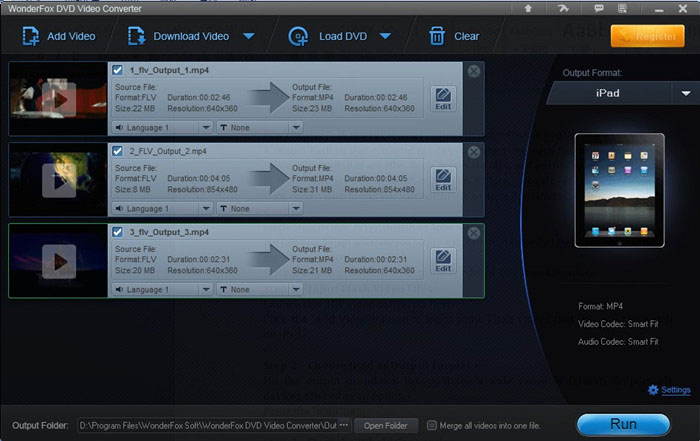Viewport: 700px width, 441px height.
Task: Play preview of 1_flv_Output_1.mp4 thumbnail
Action: pyautogui.click(x=59, y=100)
